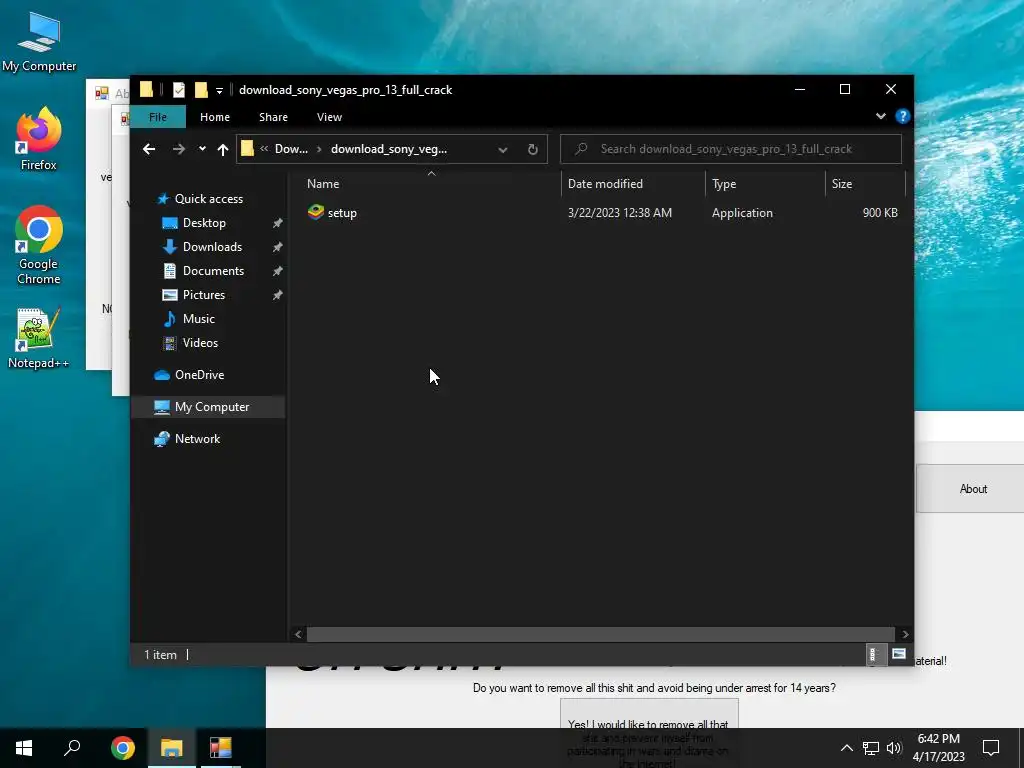Click download_sony_veg... breadcrumb segment
The width and height of the screenshot is (1024, 768).
pyautogui.click(x=389, y=149)
